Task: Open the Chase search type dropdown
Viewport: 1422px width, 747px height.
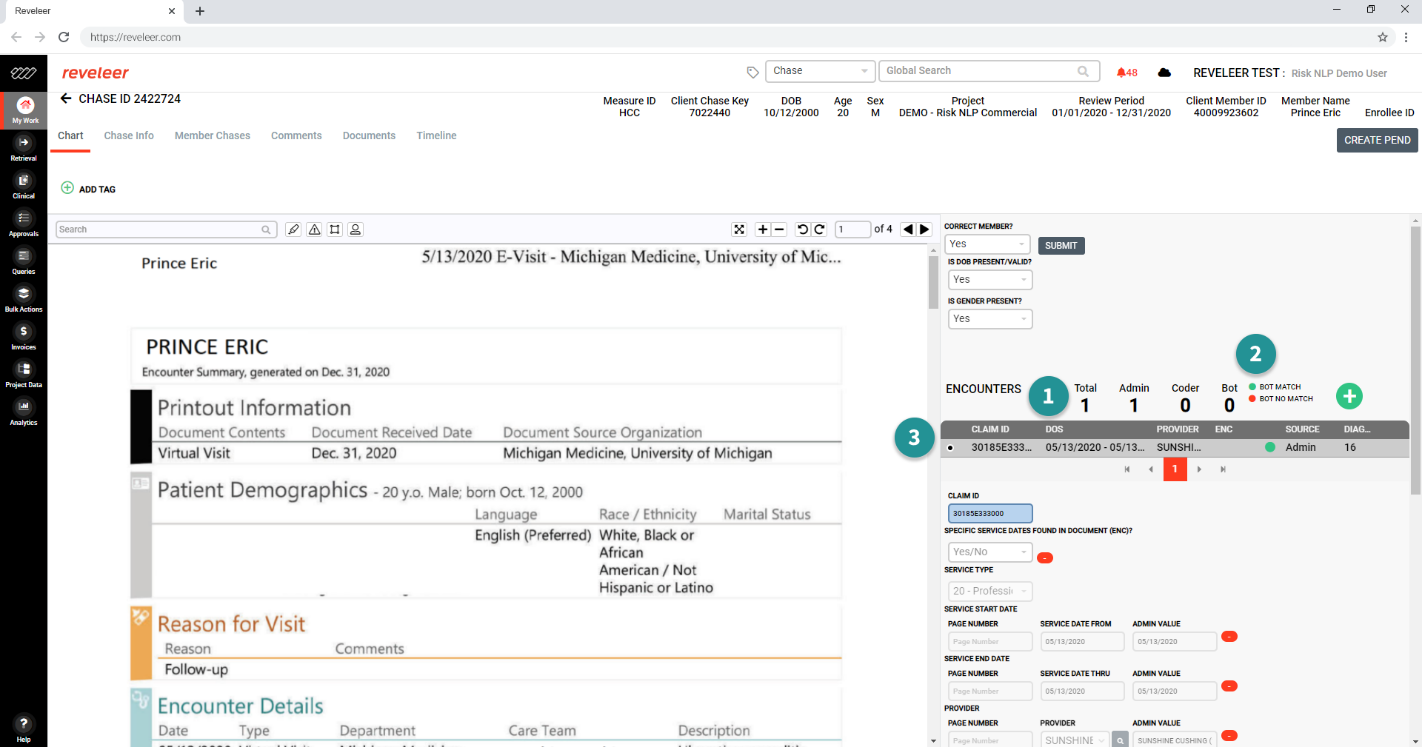Action: [x=820, y=71]
